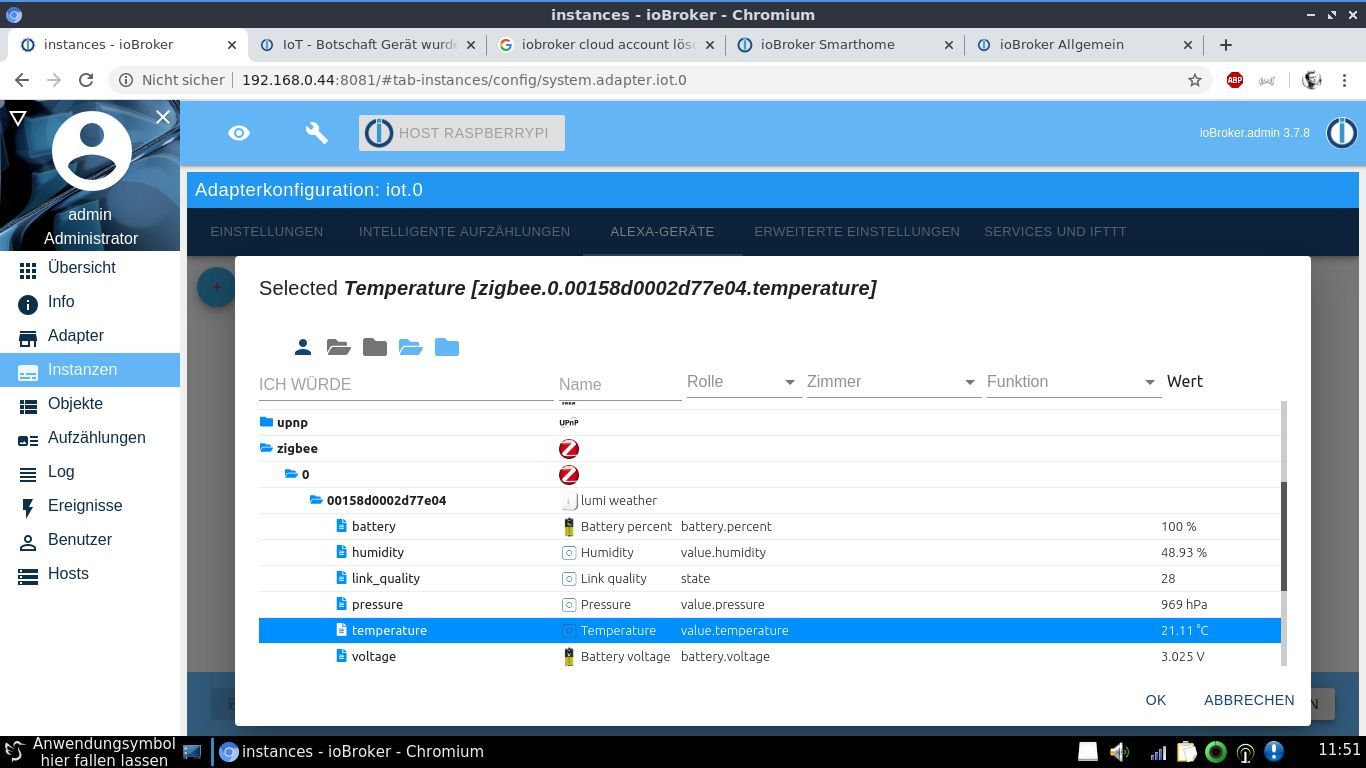Open Hosts in the sidebar
1366x768 pixels.
pyautogui.click(x=90, y=574)
